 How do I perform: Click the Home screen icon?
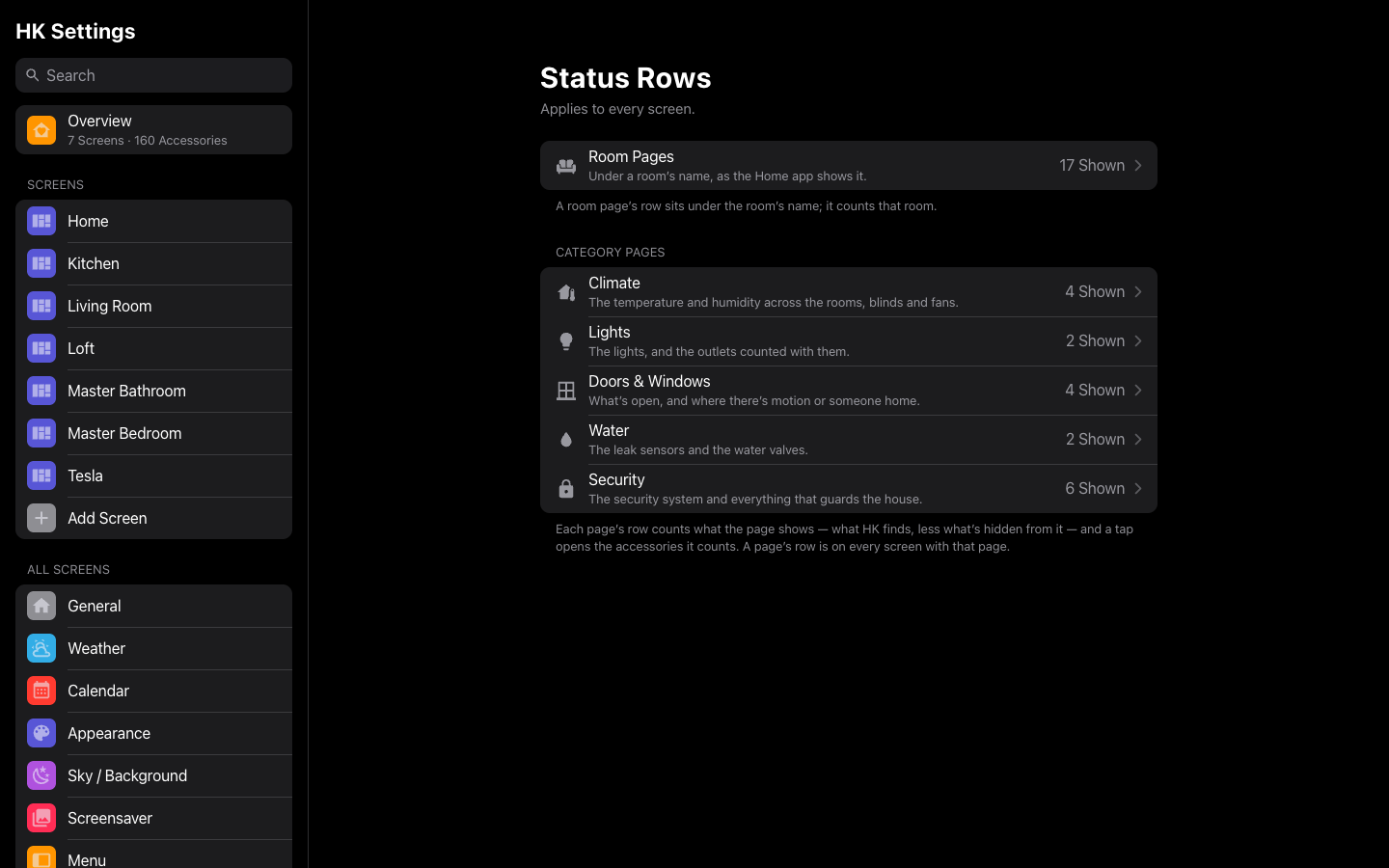coord(41,221)
